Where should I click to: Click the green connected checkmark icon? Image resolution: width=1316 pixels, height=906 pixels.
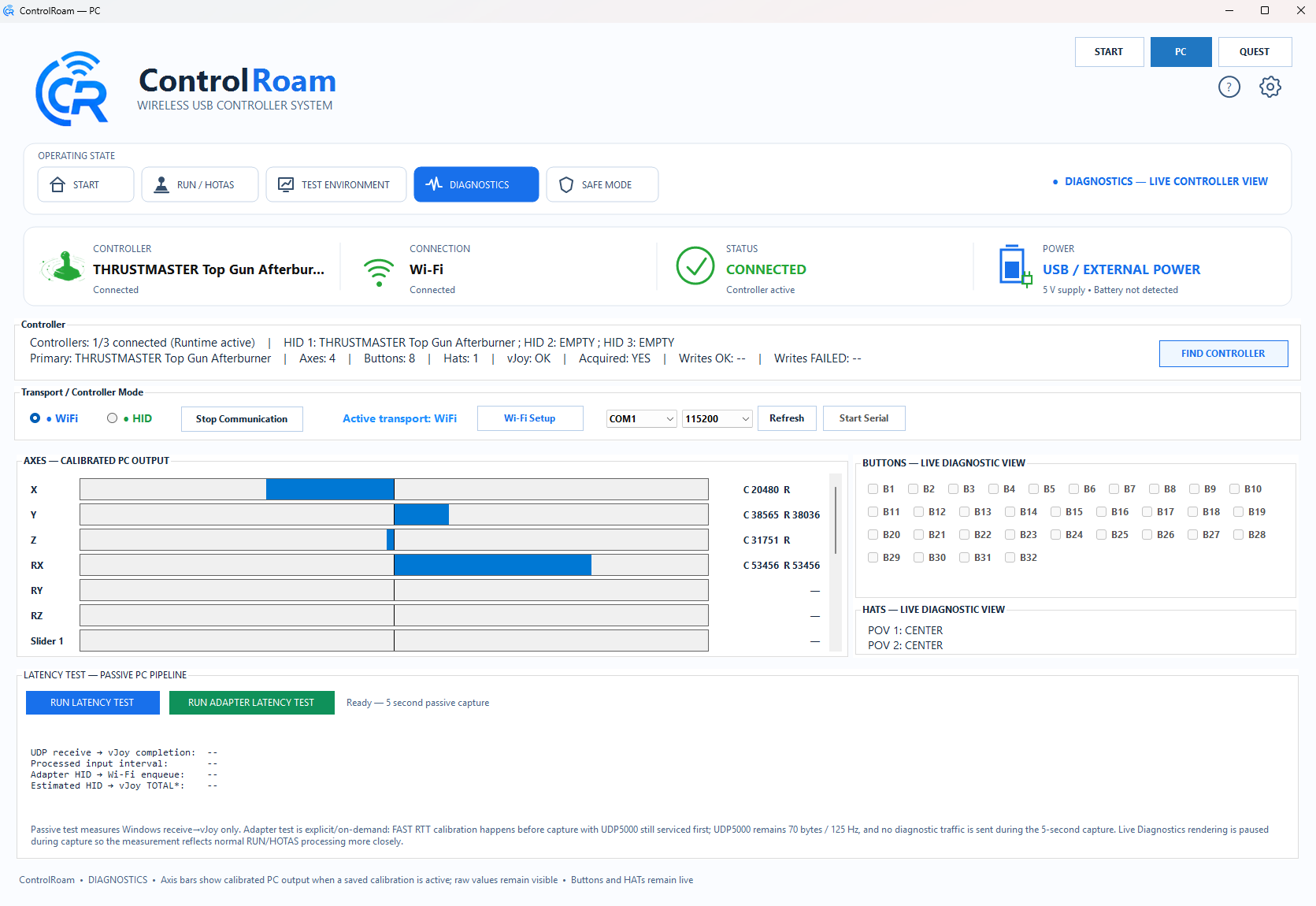click(695, 266)
